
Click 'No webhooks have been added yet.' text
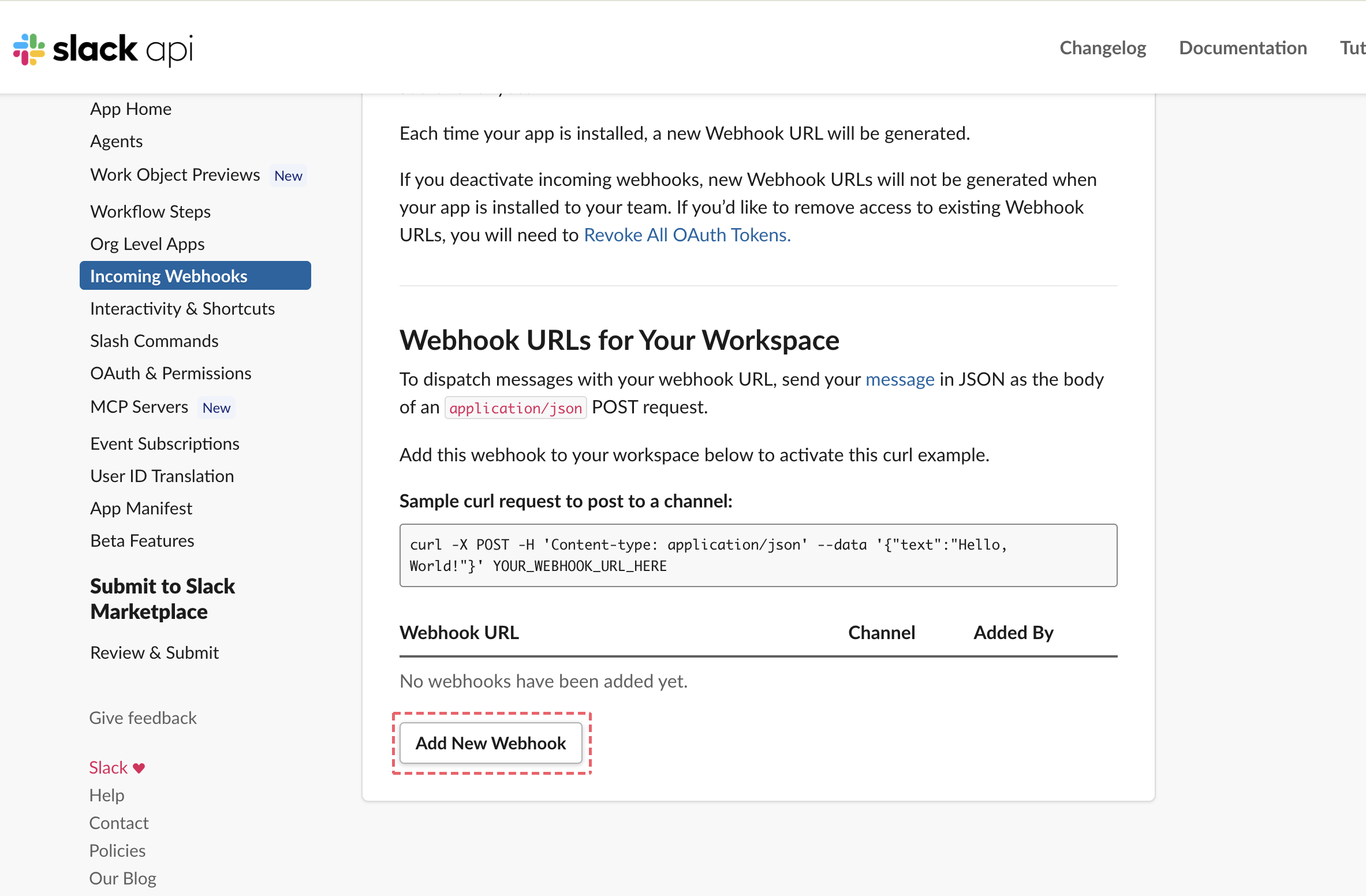544,681
